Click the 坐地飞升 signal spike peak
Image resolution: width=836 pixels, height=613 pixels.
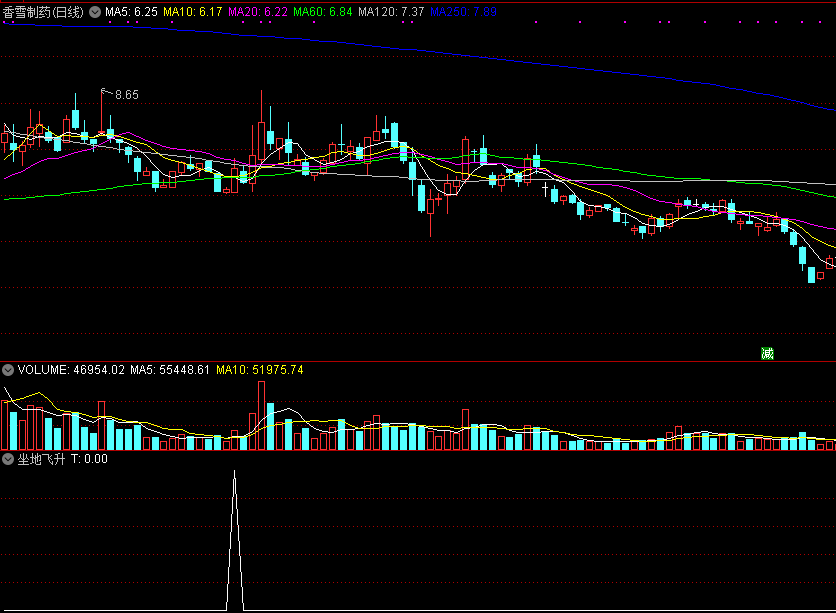point(235,472)
